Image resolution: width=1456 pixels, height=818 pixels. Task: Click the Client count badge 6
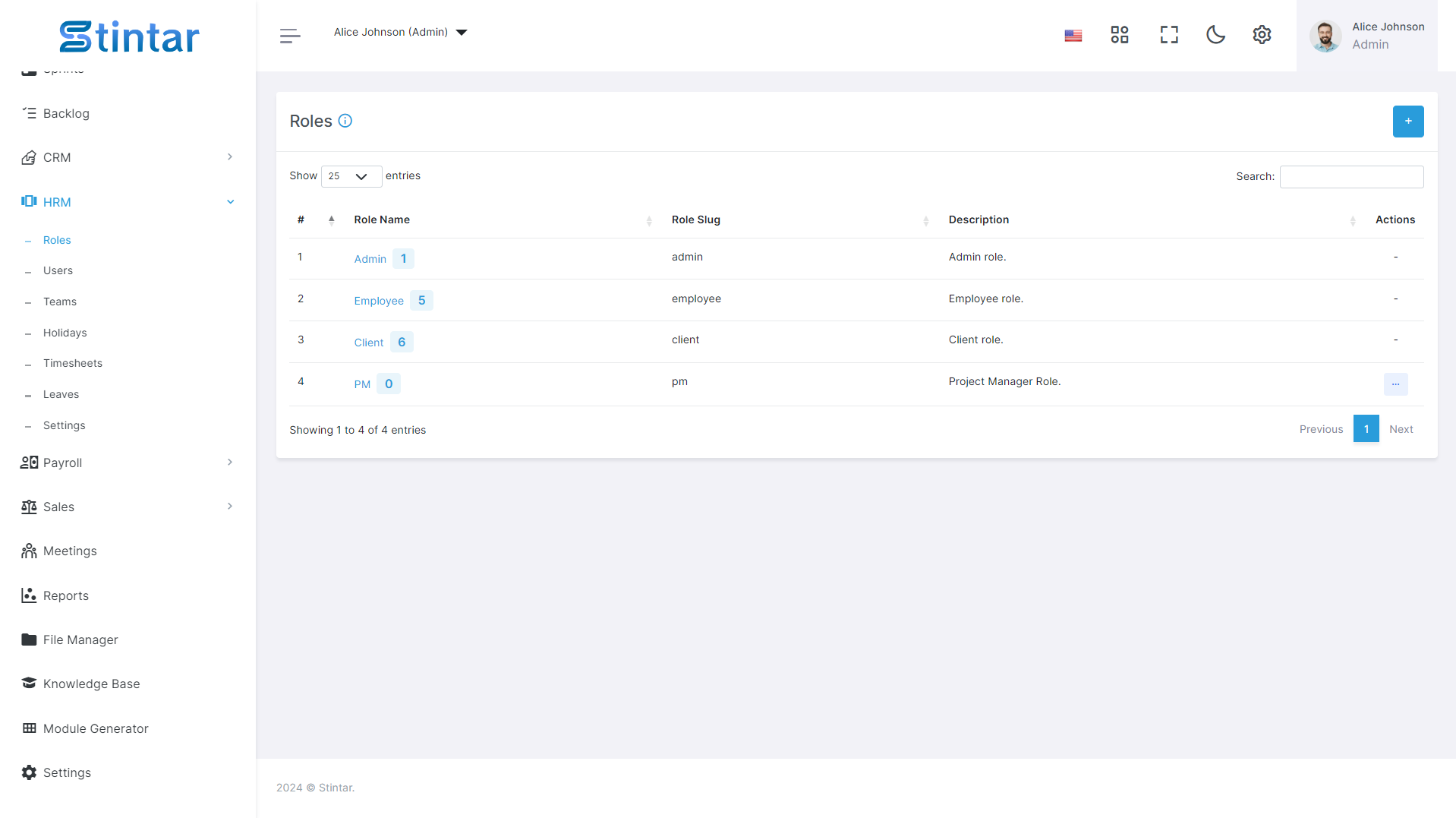coord(402,343)
